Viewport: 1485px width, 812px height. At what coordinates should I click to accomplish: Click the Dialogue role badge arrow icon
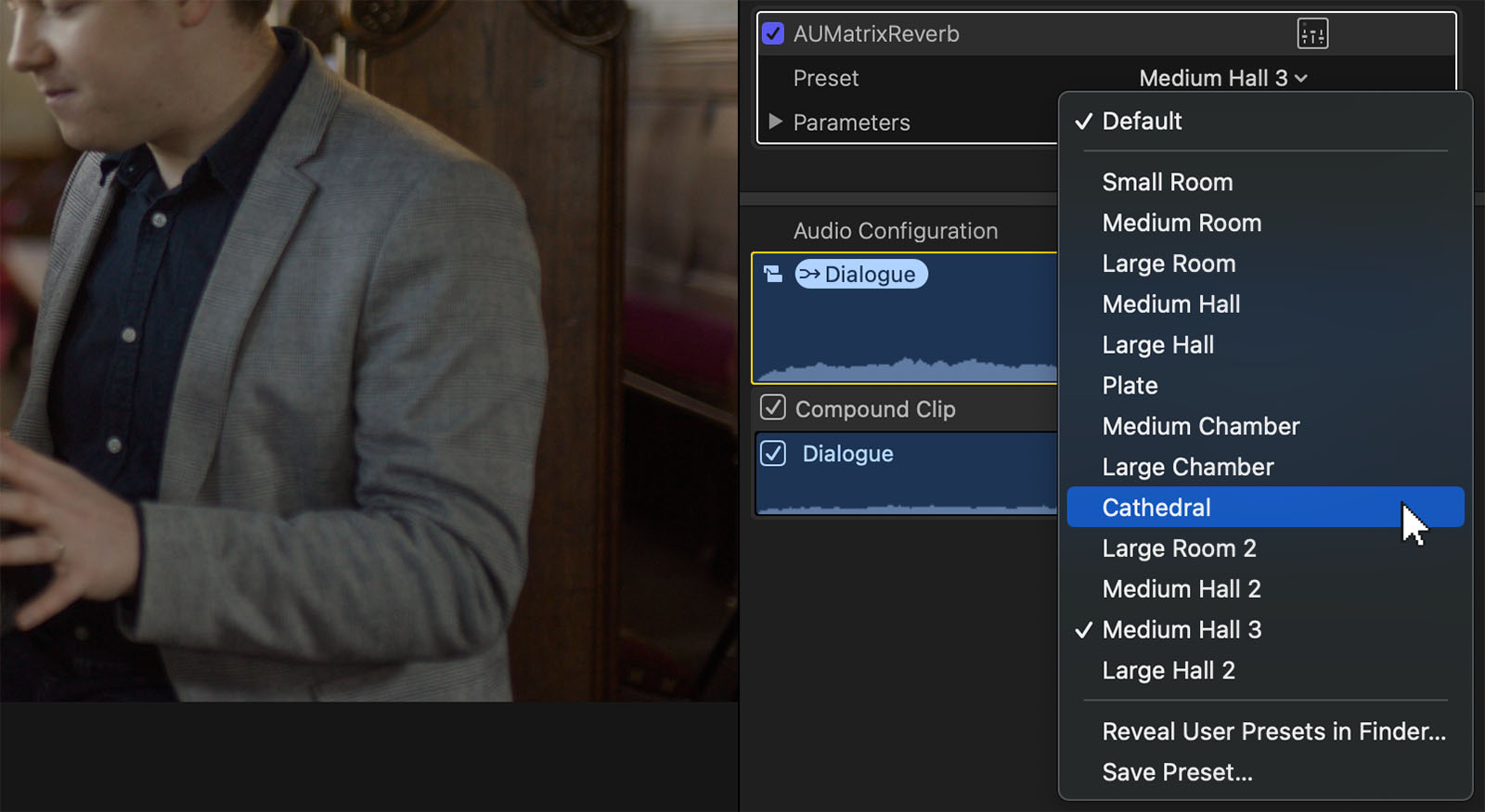click(x=809, y=274)
